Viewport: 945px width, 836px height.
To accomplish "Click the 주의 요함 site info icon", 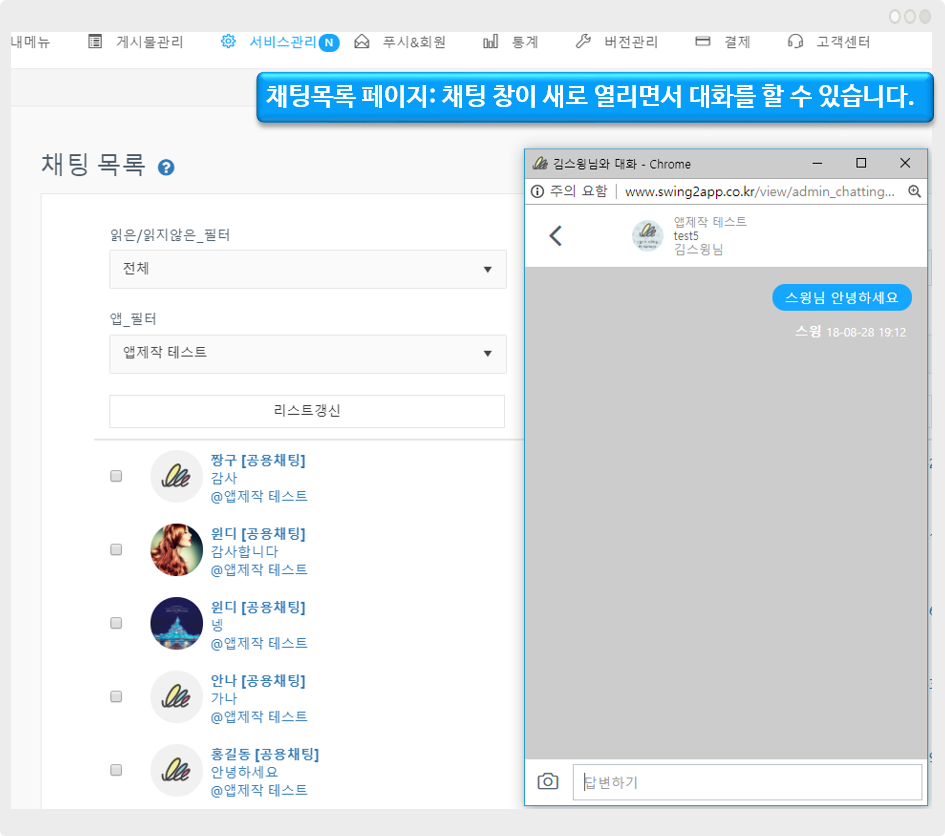I will coord(538,191).
